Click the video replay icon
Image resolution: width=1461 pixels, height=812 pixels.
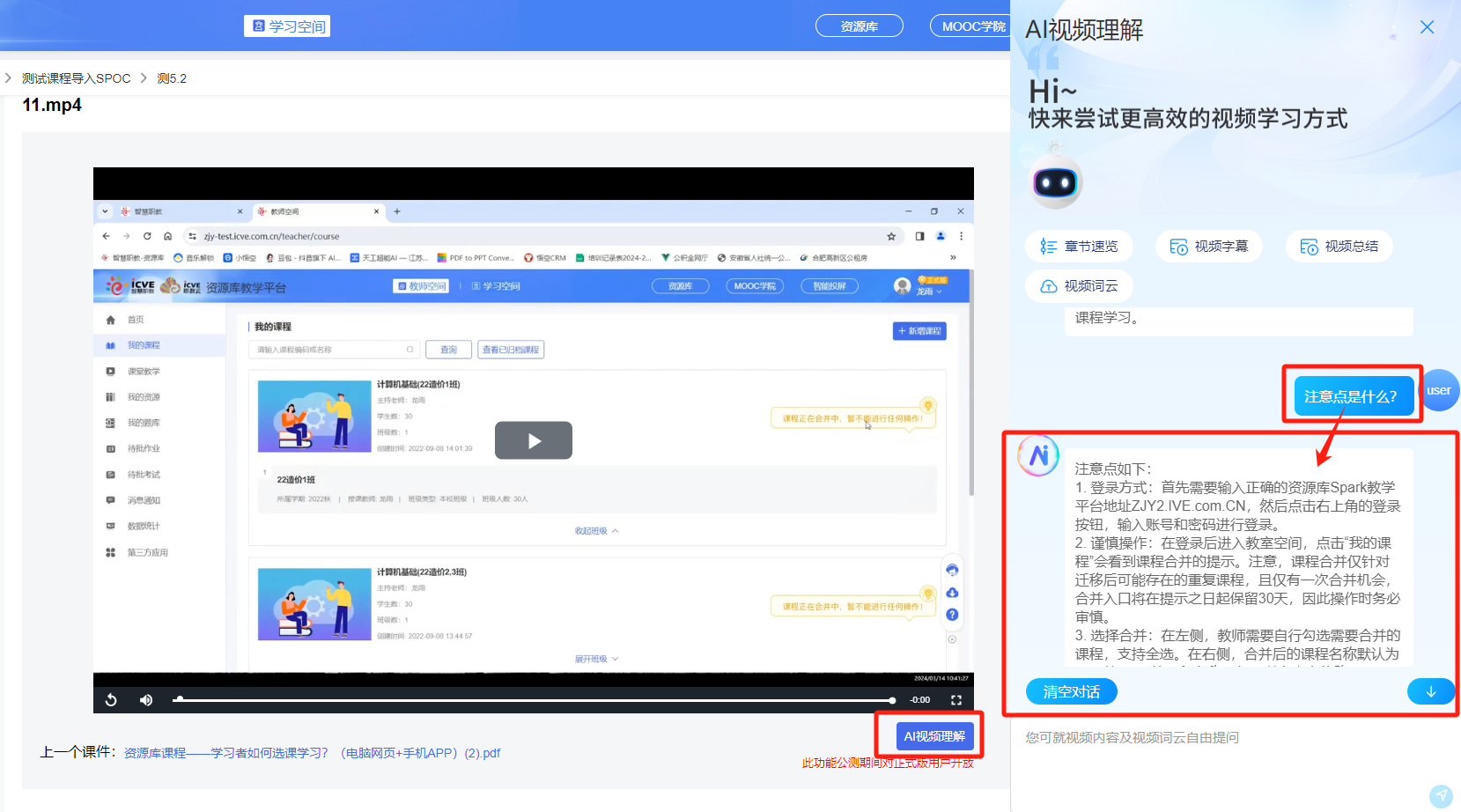point(111,700)
